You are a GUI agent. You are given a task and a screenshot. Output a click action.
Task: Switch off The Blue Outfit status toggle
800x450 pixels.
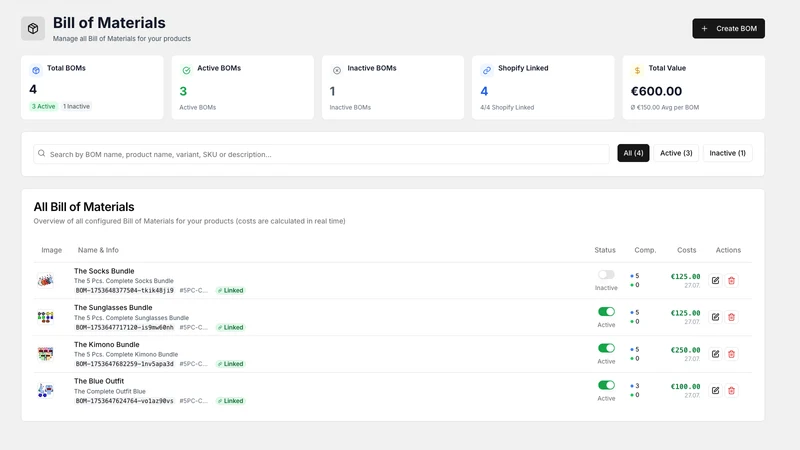[606, 385]
